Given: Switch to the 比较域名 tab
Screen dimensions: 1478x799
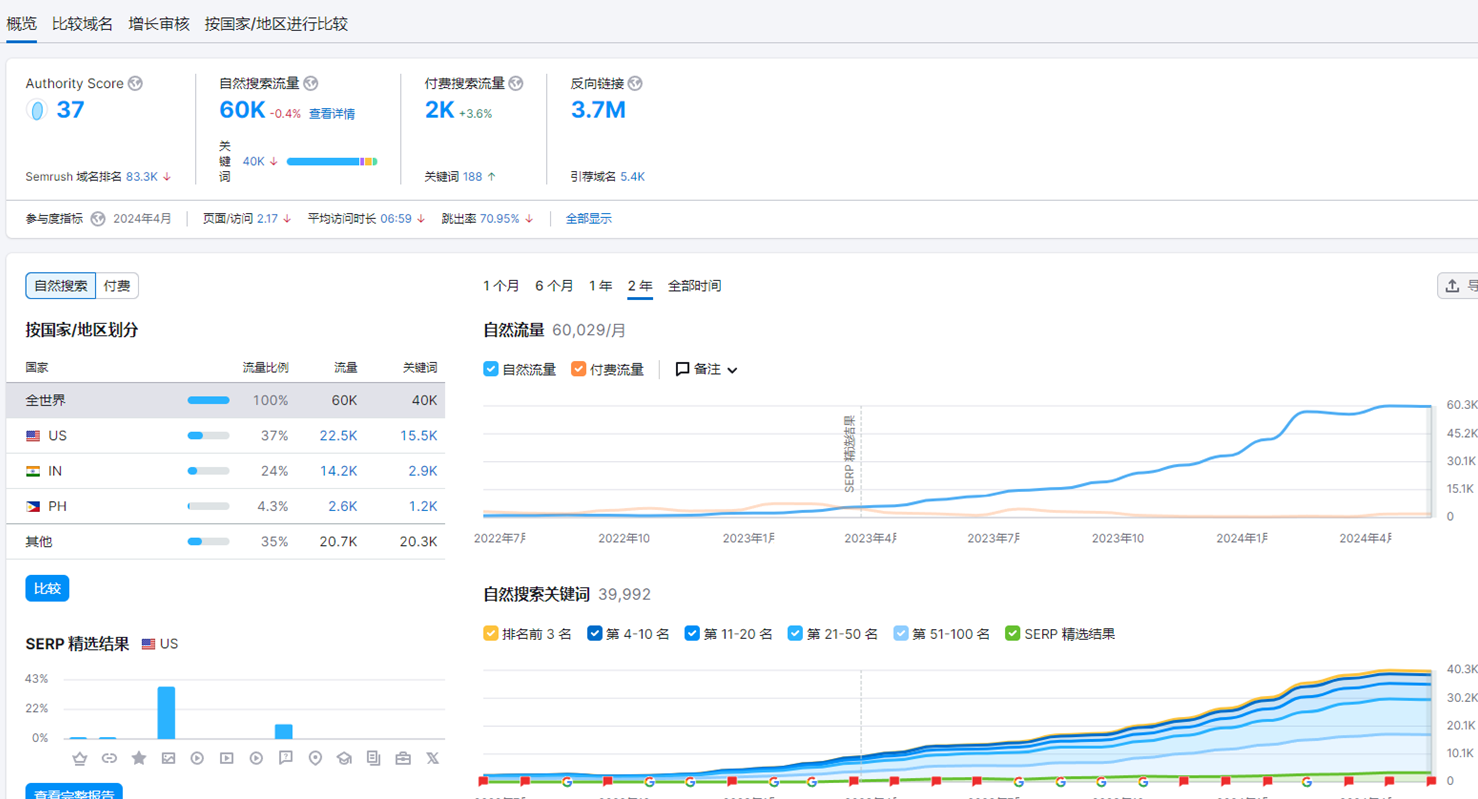Looking at the screenshot, I should (x=82, y=24).
